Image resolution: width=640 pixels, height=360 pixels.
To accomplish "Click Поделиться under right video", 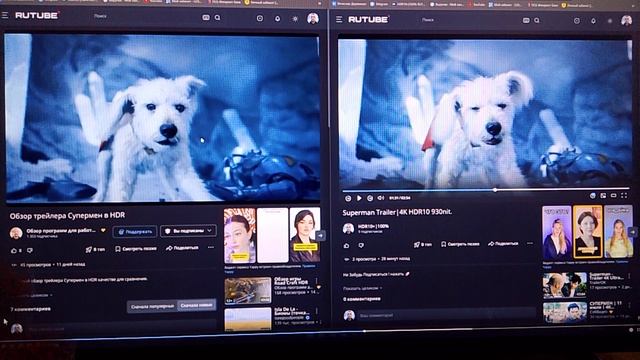I will click(503, 244).
